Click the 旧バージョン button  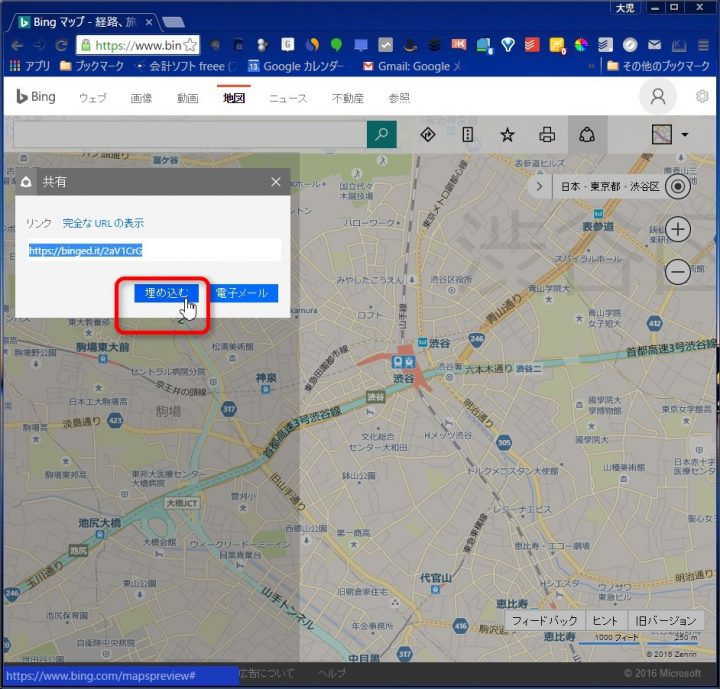666,621
